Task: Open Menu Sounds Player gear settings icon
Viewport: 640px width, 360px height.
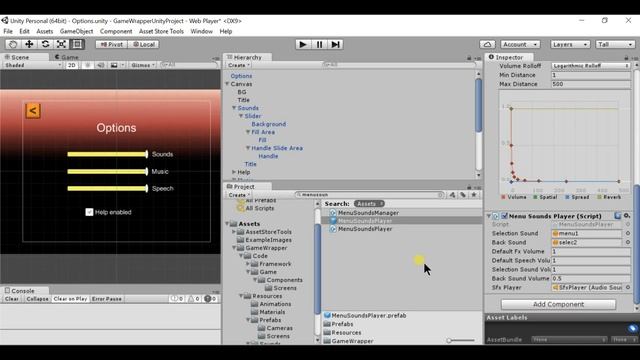Action: pos(627,216)
